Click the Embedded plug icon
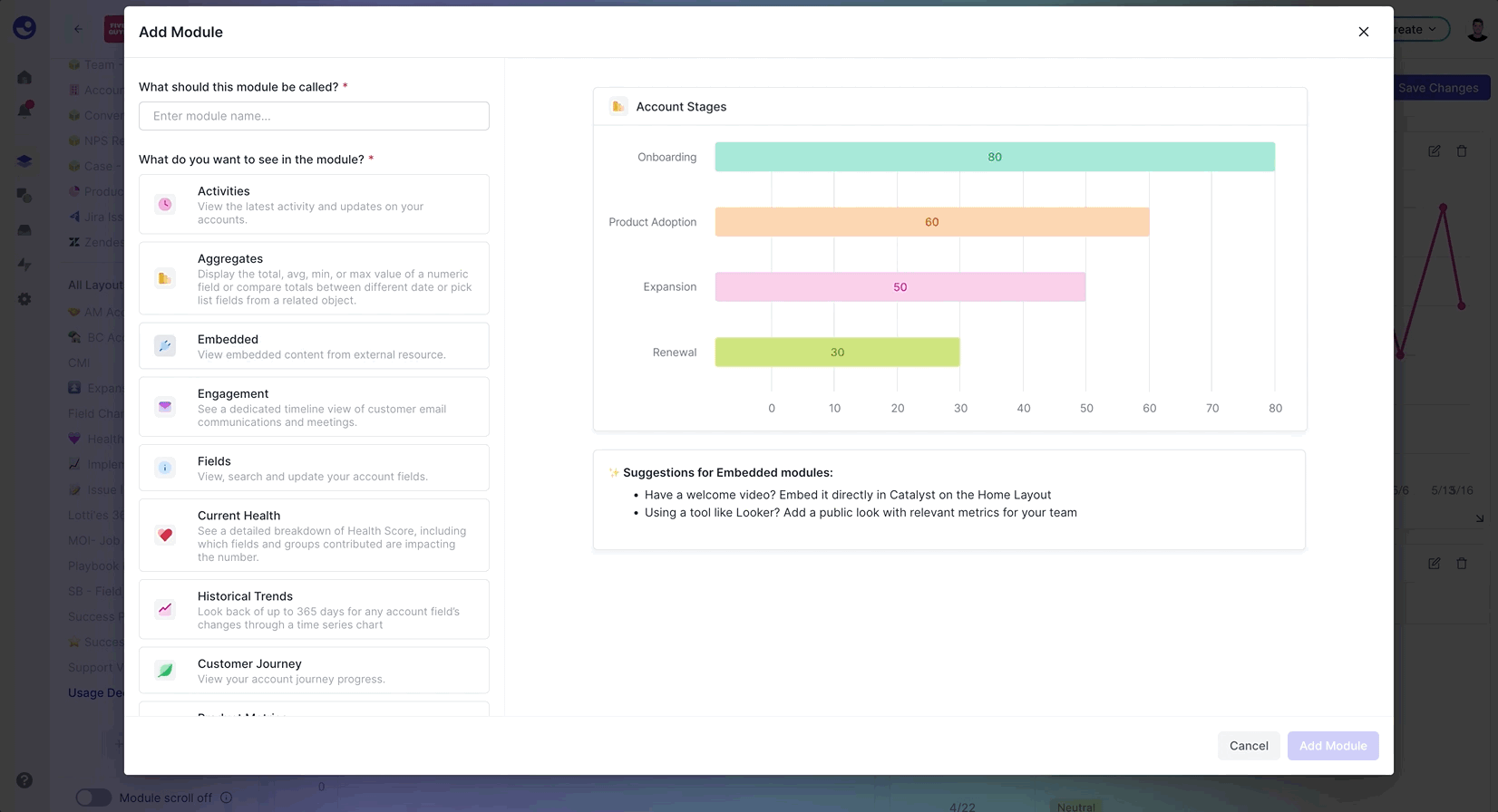This screenshot has width=1498, height=812. [165, 346]
